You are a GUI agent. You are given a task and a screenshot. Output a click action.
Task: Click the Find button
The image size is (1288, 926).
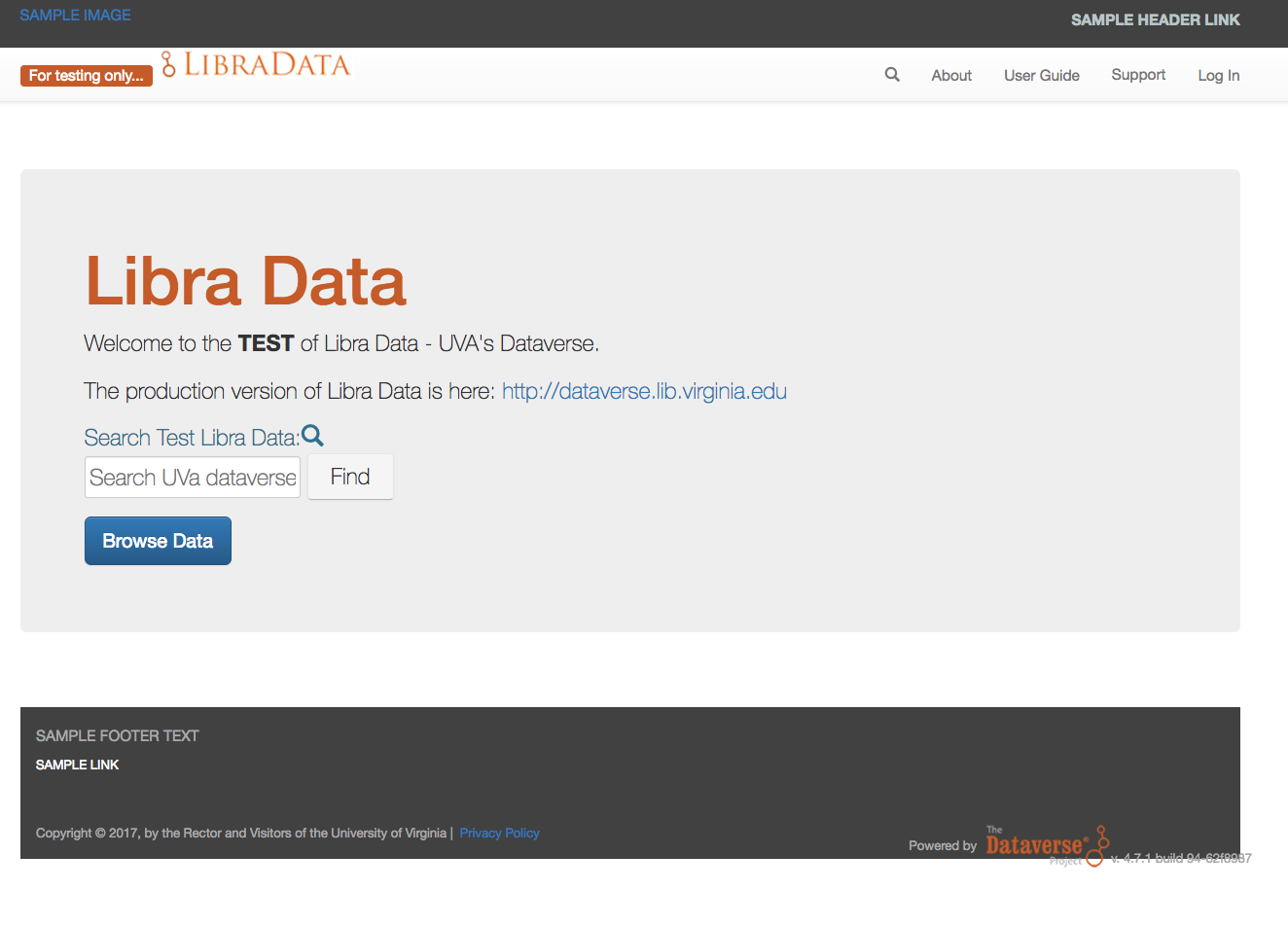point(350,477)
